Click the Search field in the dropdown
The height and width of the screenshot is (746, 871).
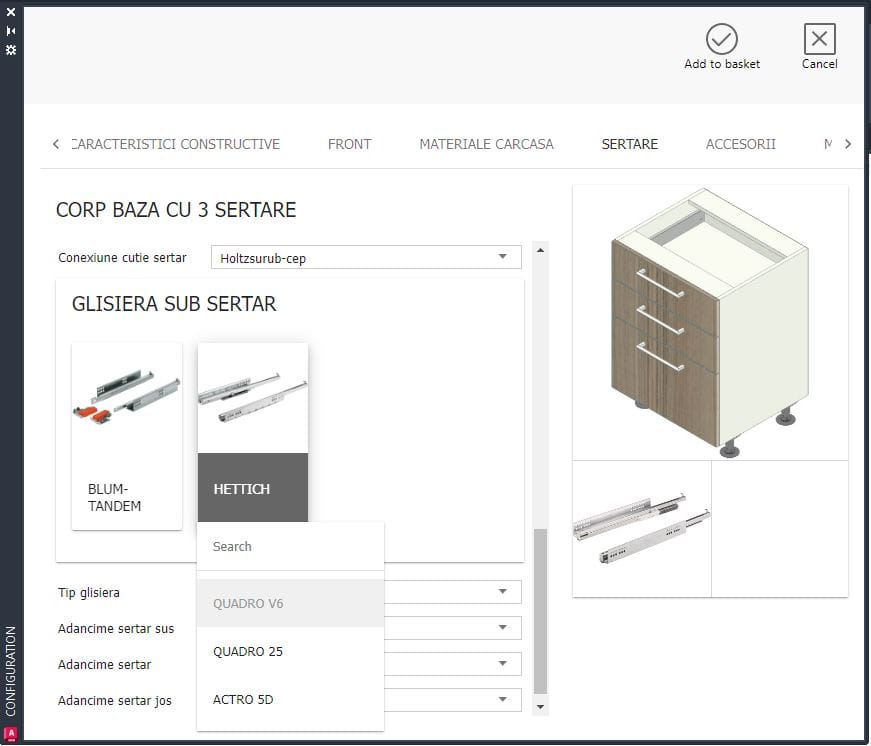point(290,547)
